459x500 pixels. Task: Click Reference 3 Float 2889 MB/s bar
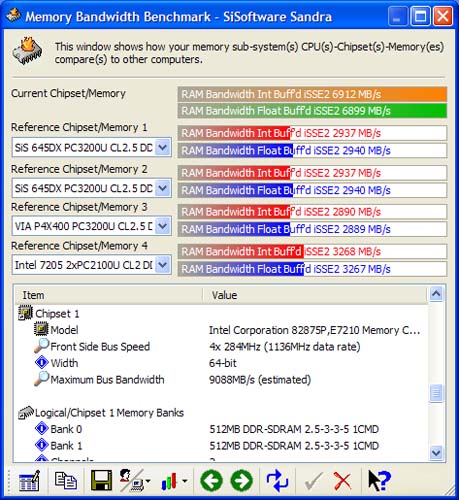312,229
